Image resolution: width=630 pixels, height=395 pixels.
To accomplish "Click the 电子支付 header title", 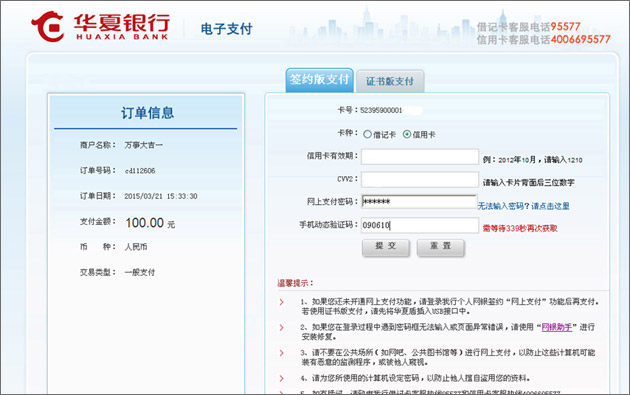I will coord(226,29).
